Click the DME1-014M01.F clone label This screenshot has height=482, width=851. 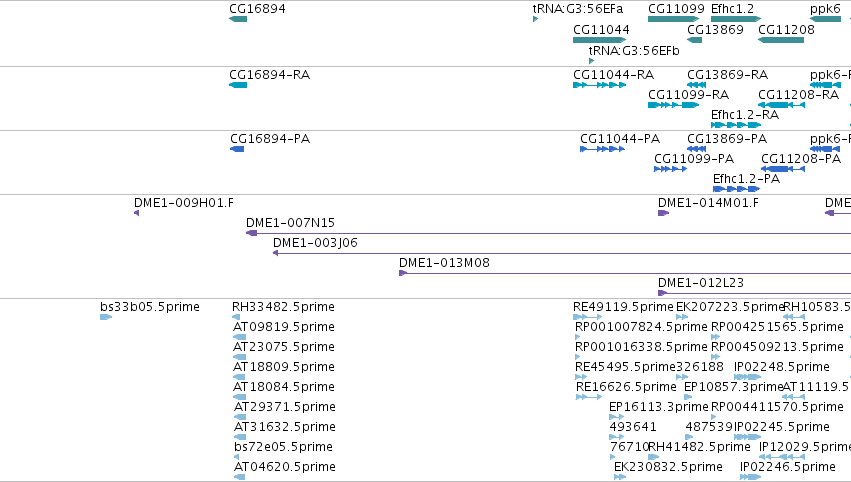coord(708,202)
